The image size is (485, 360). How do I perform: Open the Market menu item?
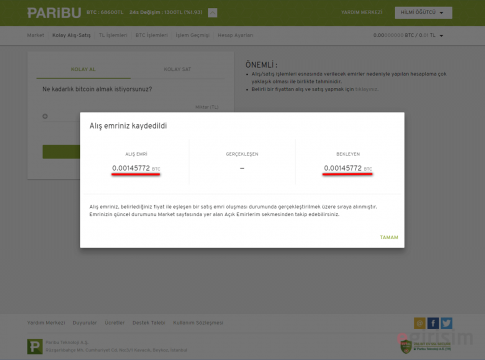pyautogui.click(x=35, y=35)
